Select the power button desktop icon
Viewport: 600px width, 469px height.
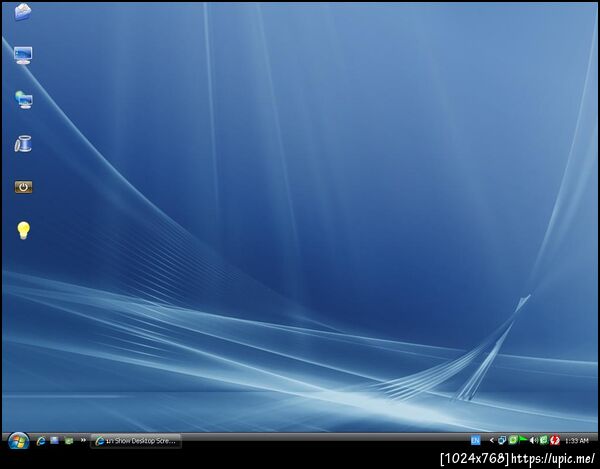pyautogui.click(x=23, y=187)
